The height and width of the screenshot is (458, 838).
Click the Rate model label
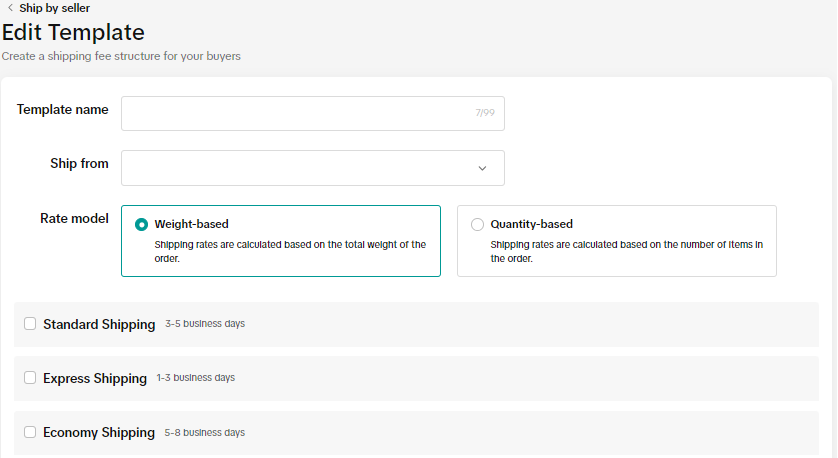tap(74, 218)
